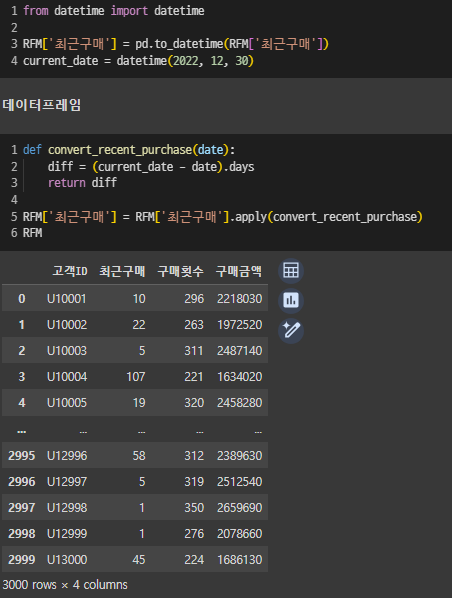The width and height of the screenshot is (452, 598).
Task: Click cell U10003 in the table
Action: tap(67, 350)
